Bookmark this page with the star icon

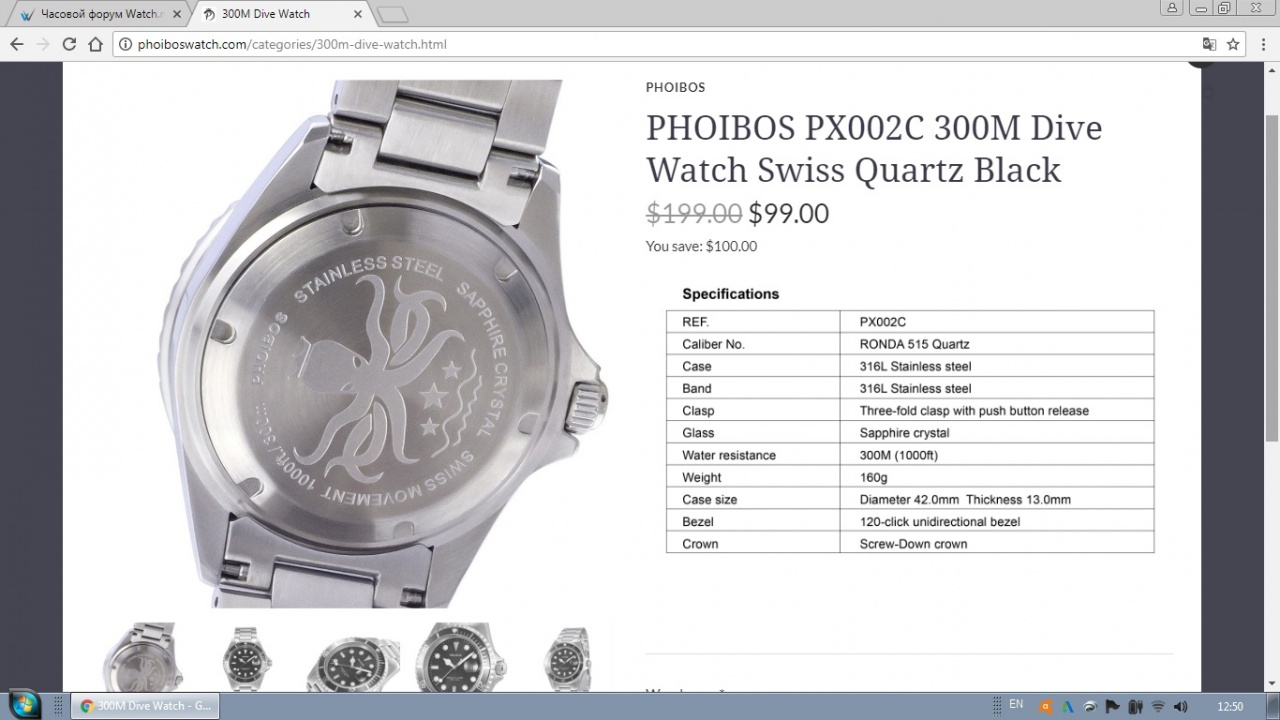coord(1233,44)
